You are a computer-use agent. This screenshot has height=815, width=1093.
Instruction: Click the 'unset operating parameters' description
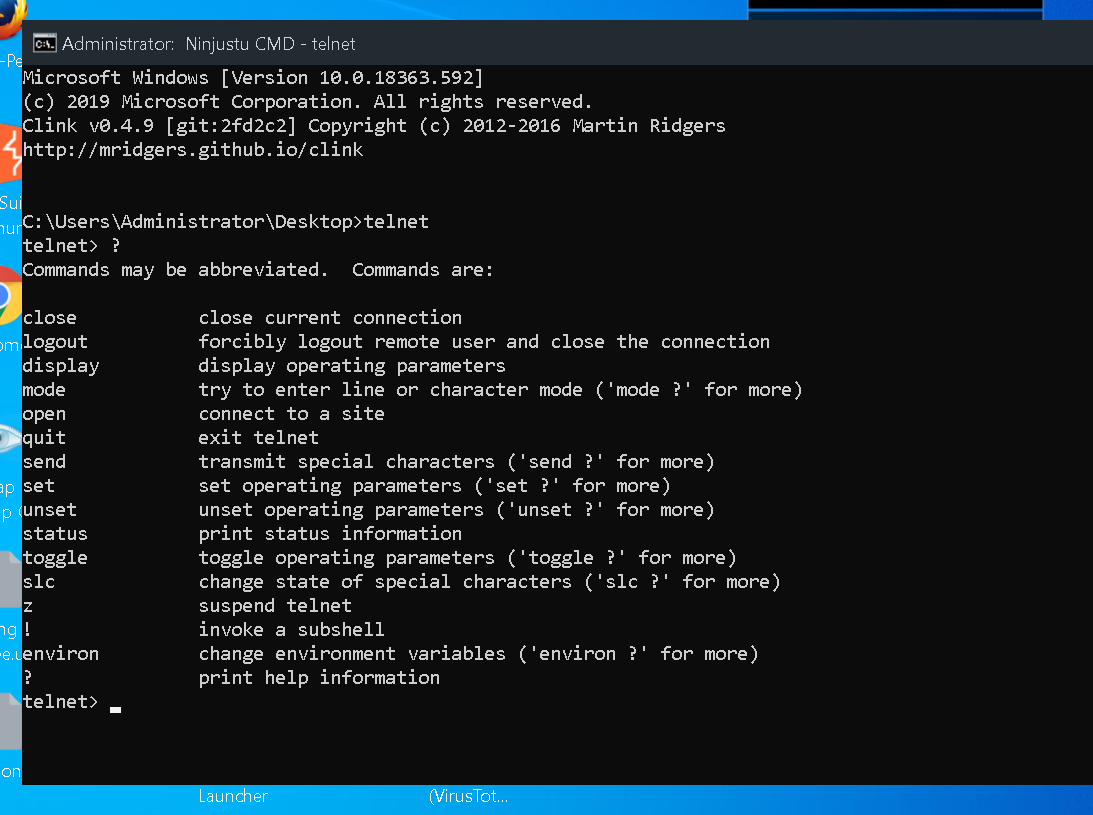[457, 510]
